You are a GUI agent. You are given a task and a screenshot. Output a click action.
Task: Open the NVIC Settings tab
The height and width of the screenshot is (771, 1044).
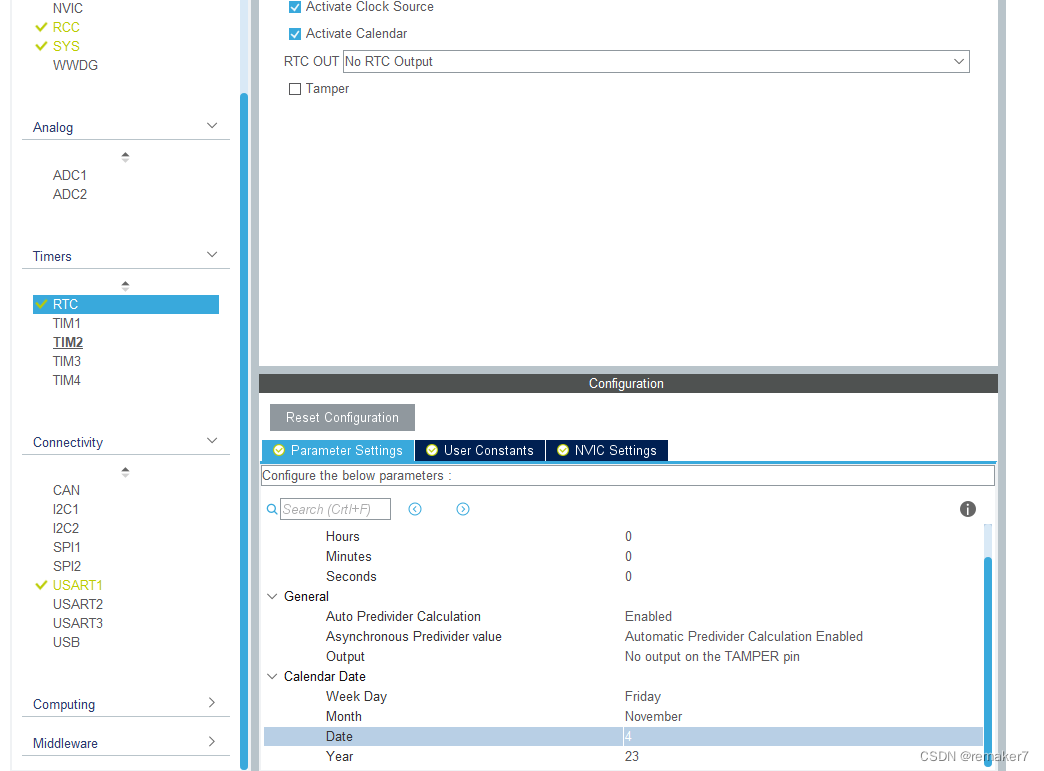[x=607, y=451]
